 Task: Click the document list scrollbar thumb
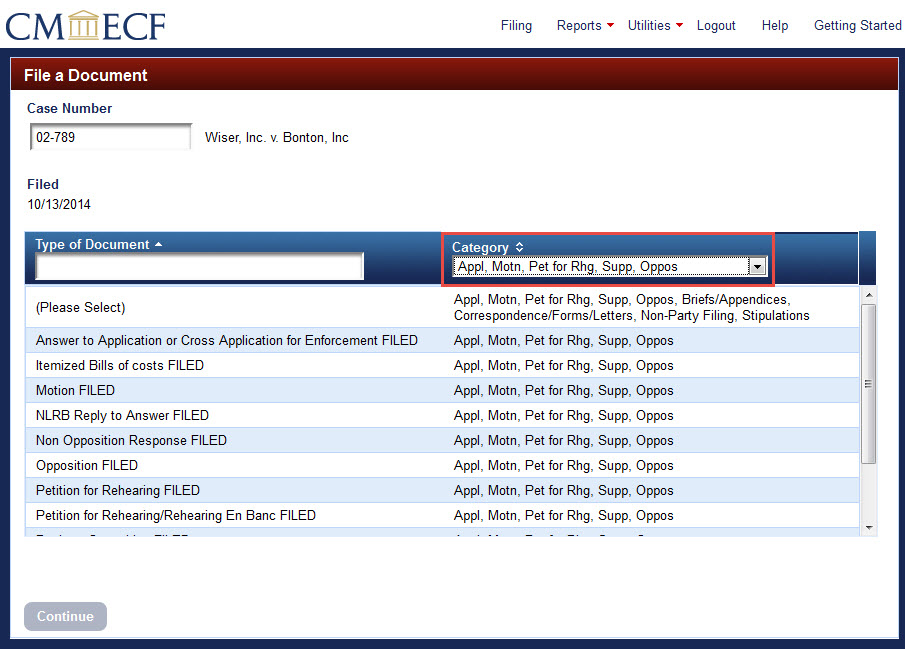click(x=869, y=384)
